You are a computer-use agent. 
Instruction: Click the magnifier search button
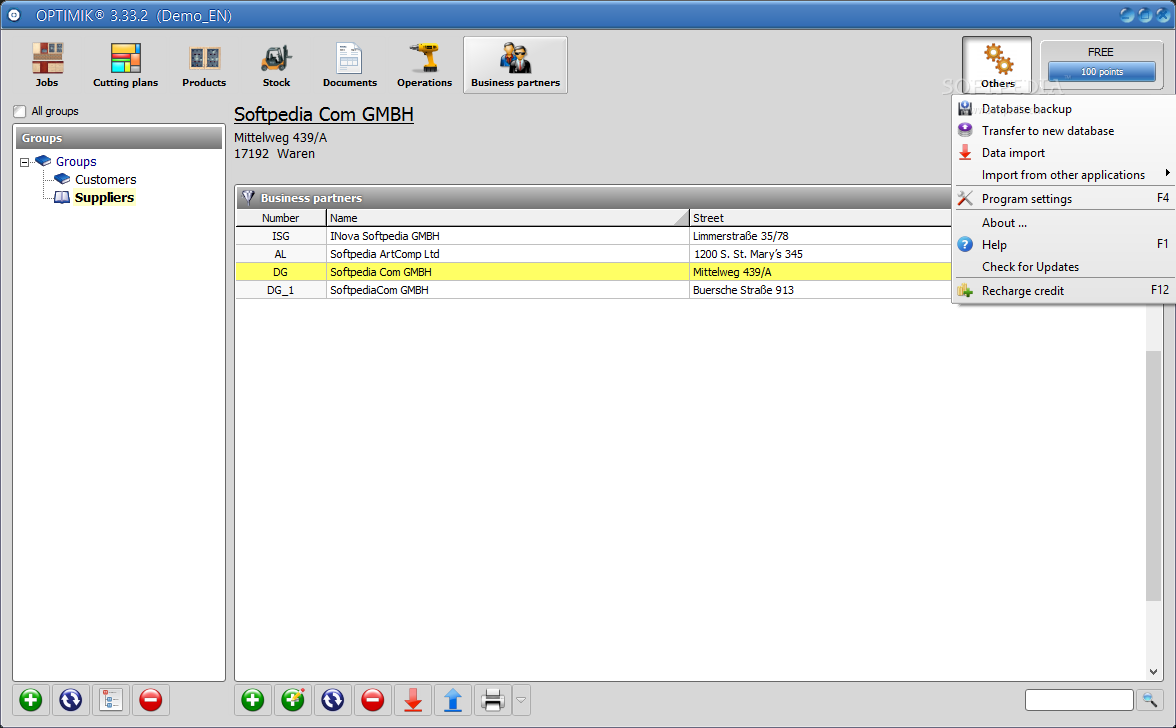tap(1150, 700)
